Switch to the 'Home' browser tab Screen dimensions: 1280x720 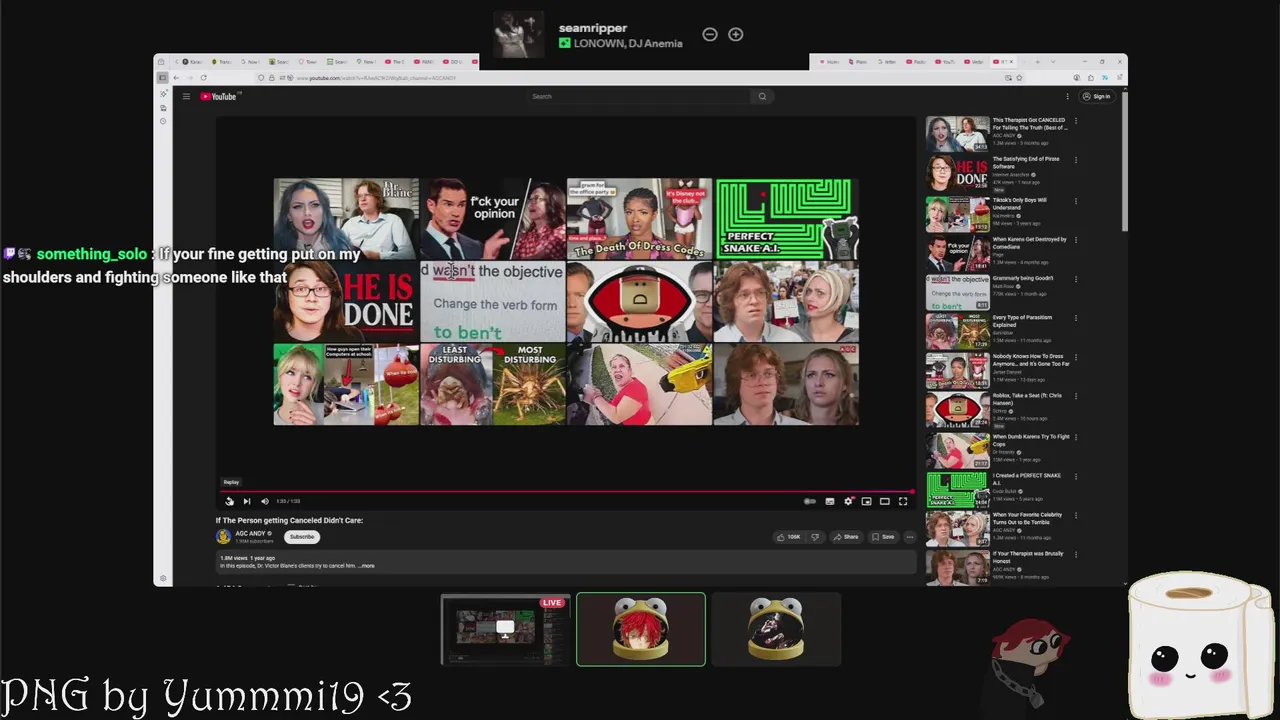point(829,62)
